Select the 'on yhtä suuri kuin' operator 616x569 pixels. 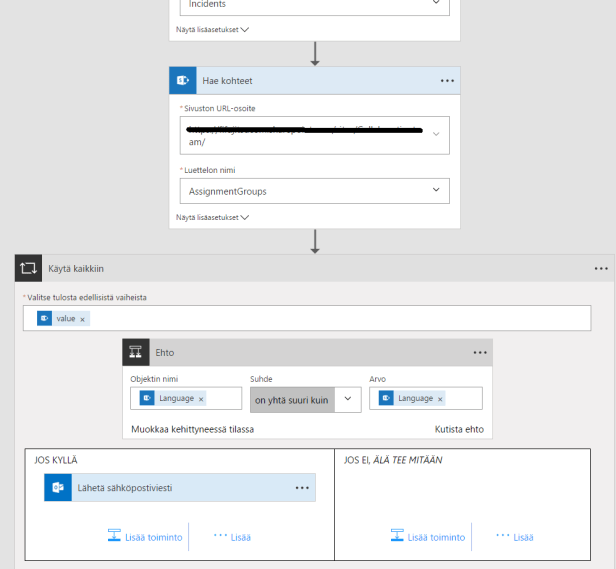(292, 400)
